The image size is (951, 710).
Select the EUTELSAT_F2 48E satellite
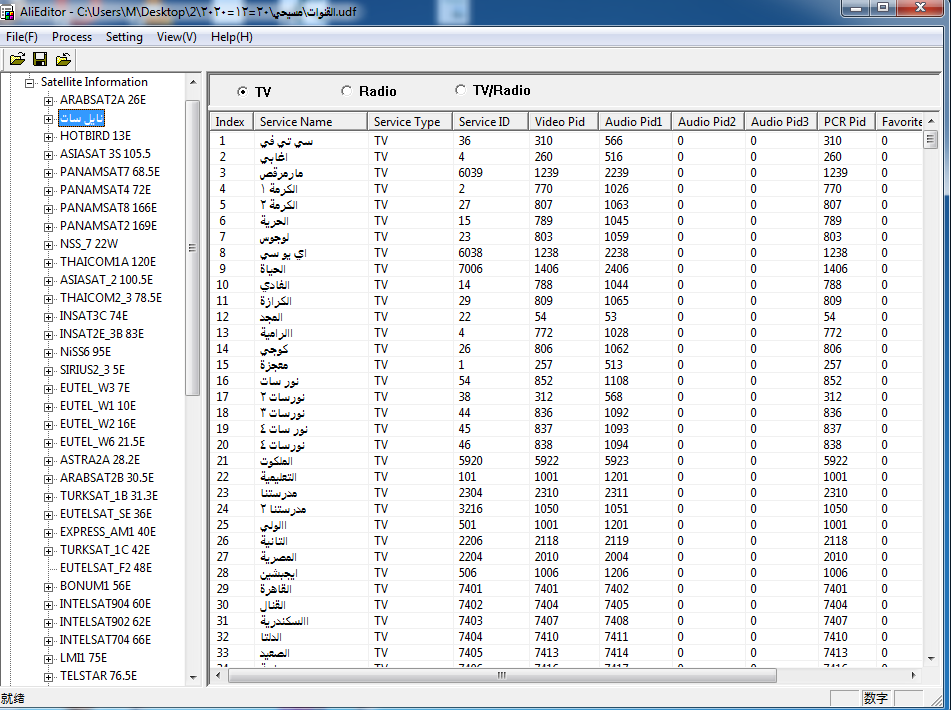(106, 568)
